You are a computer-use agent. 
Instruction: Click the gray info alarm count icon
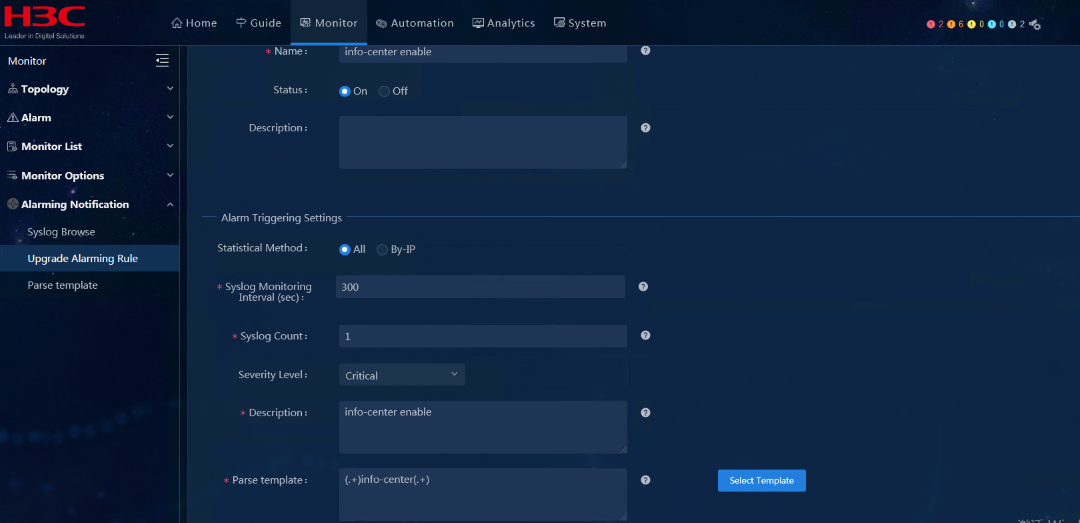coord(1011,24)
